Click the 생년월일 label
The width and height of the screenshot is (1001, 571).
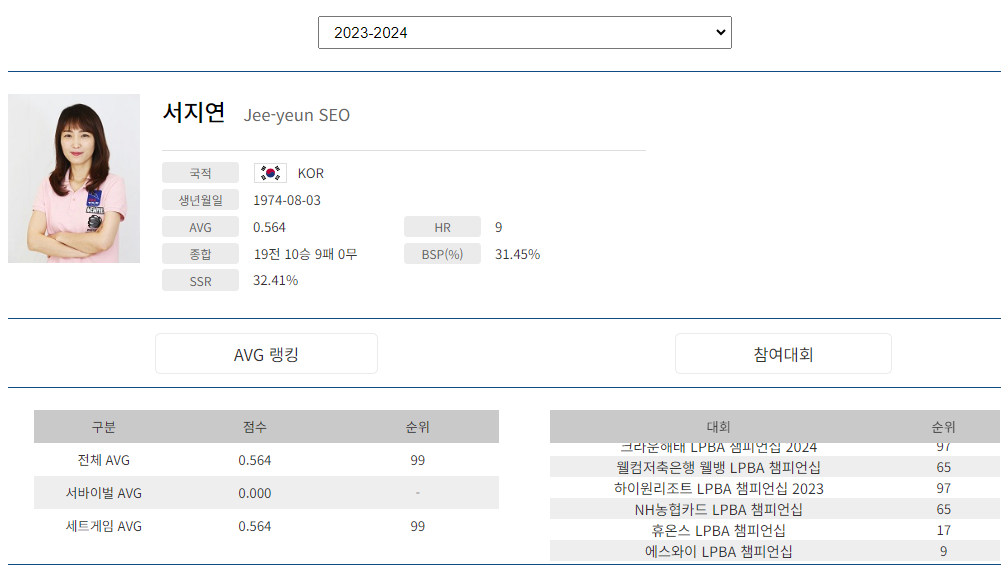click(200, 200)
